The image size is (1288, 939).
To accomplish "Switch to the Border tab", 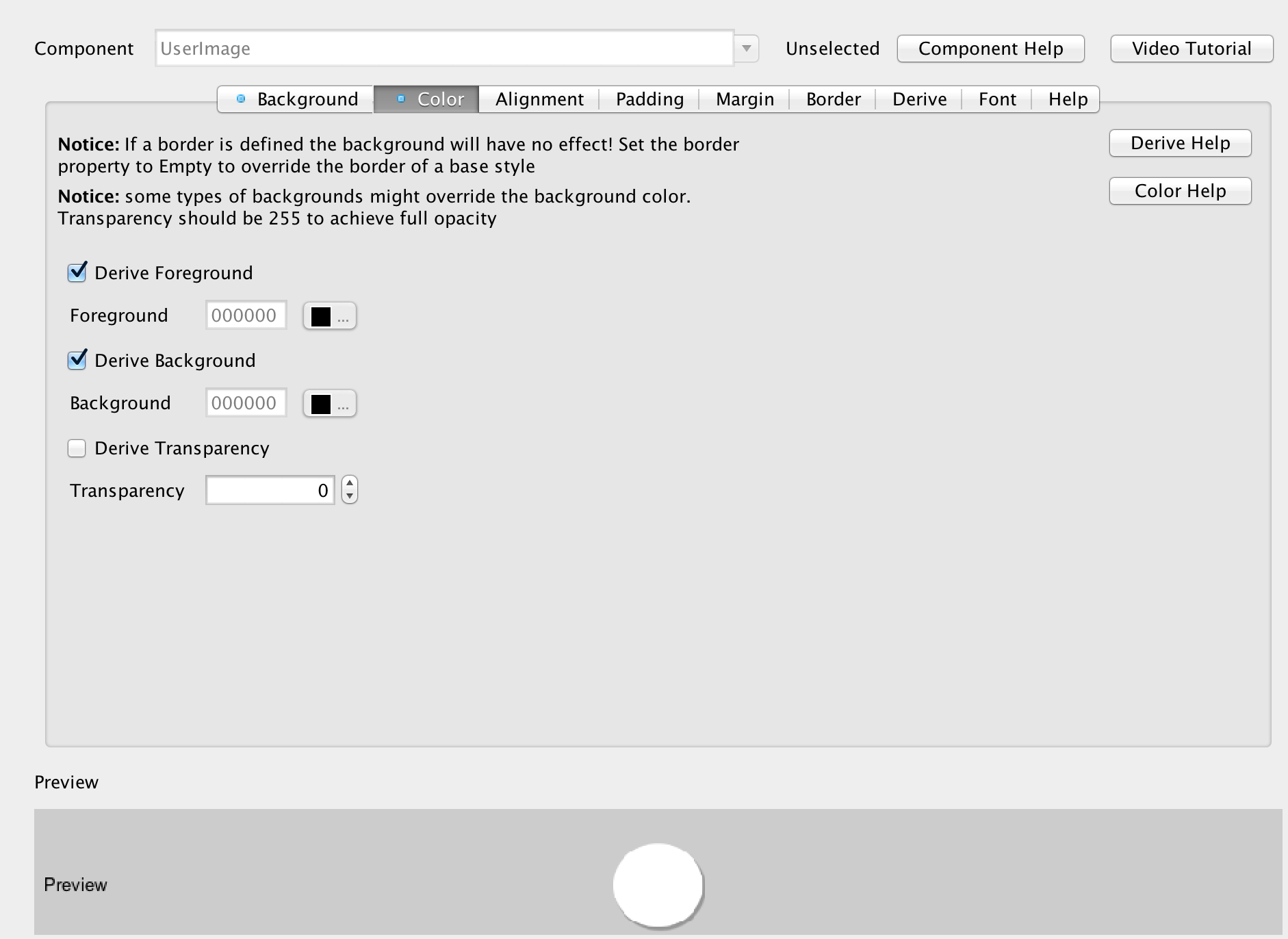I will (832, 99).
